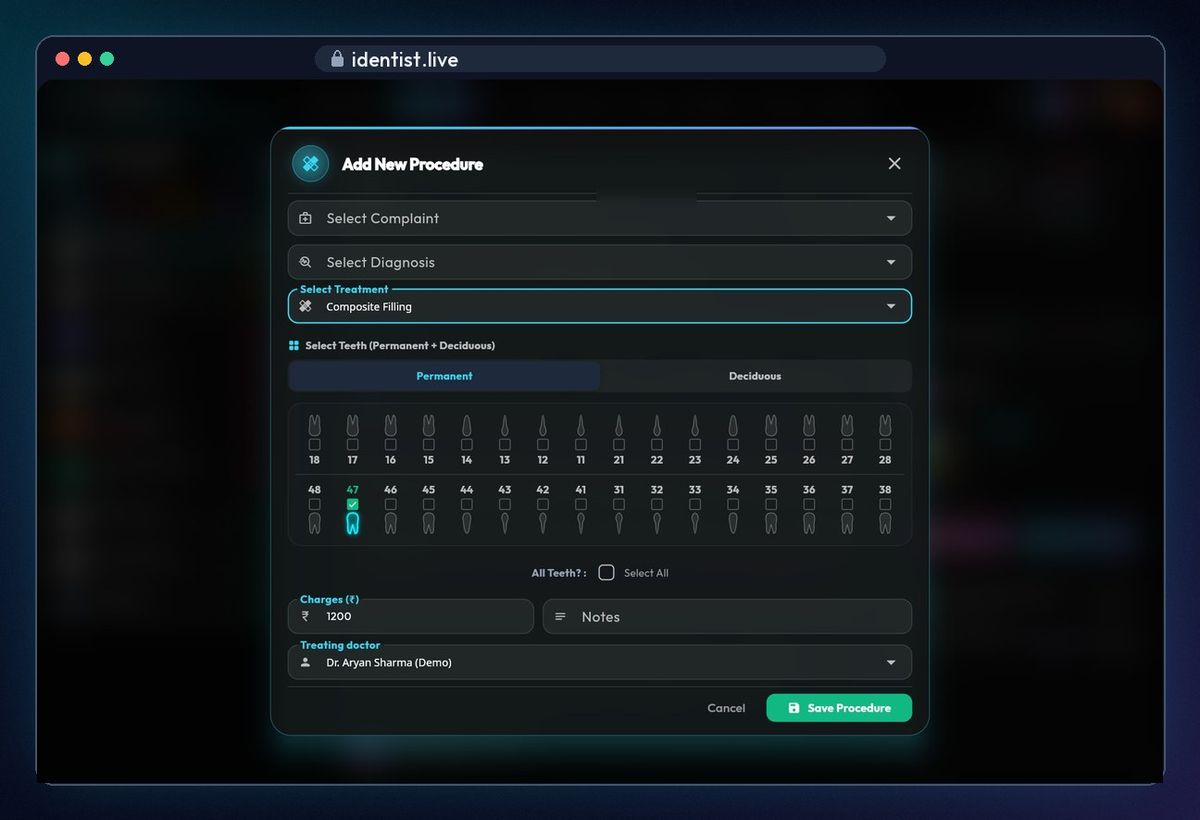This screenshot has height=820, width=1200.
Task: Click the magnifier icon in Select Diagnosis
Action: coord(306,262)
